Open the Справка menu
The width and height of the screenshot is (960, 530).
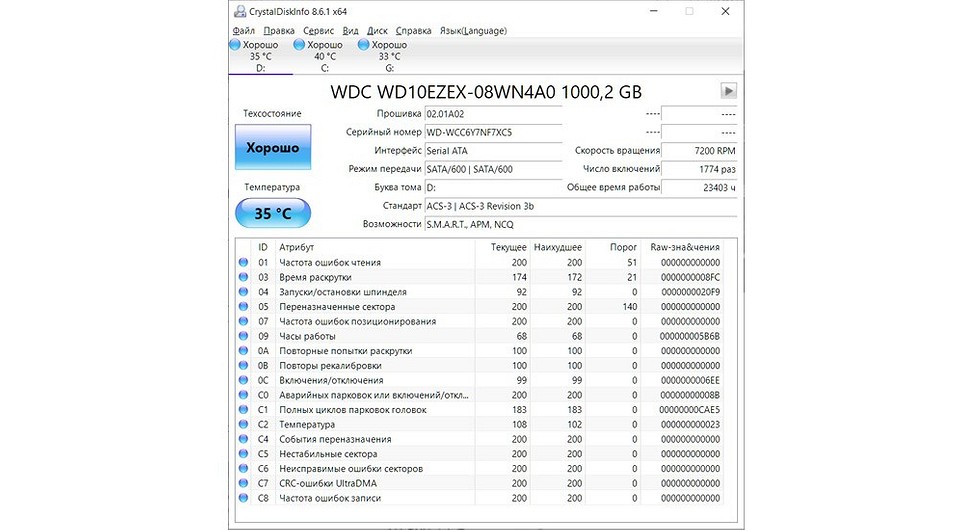coord(413,31)
